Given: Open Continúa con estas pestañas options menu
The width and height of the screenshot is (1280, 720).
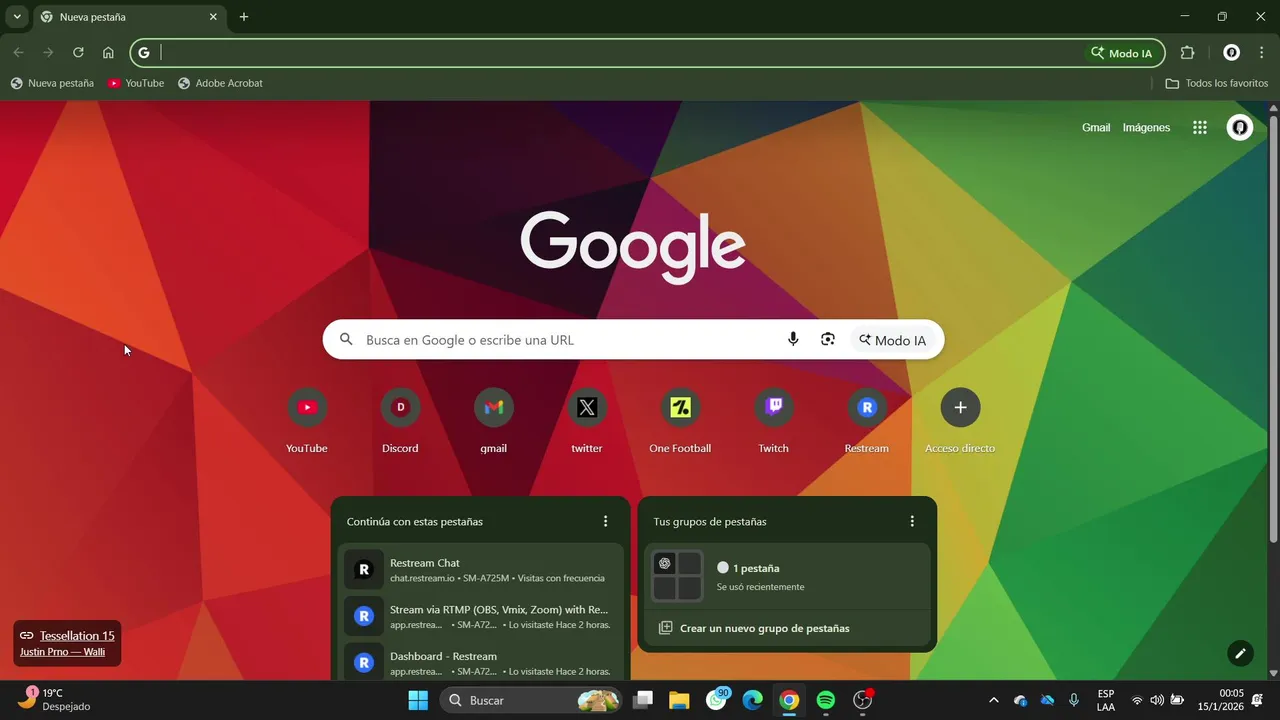Looking at the screenshot, I should pyautogui.click(x=605, y=521).
